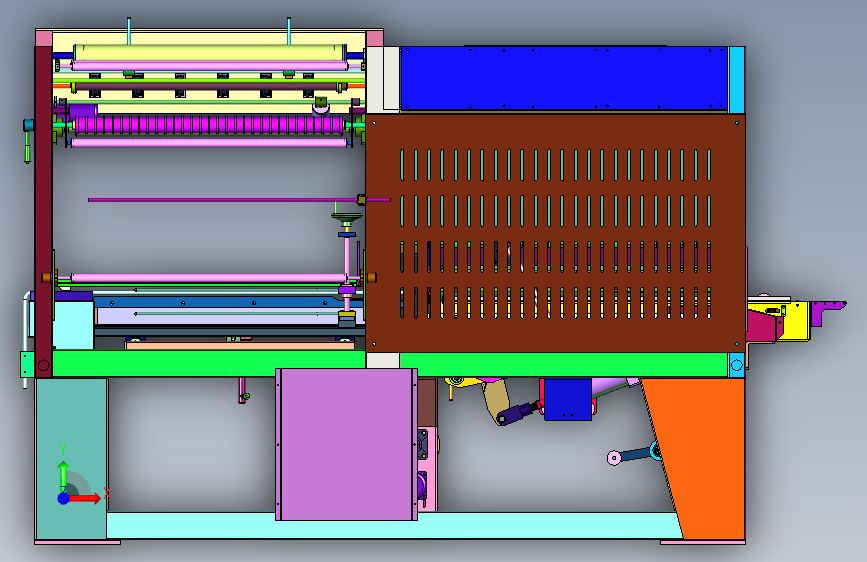Select the magenta ribbed roller
Screen dimensions: 867x562
(x=209, y=125)
